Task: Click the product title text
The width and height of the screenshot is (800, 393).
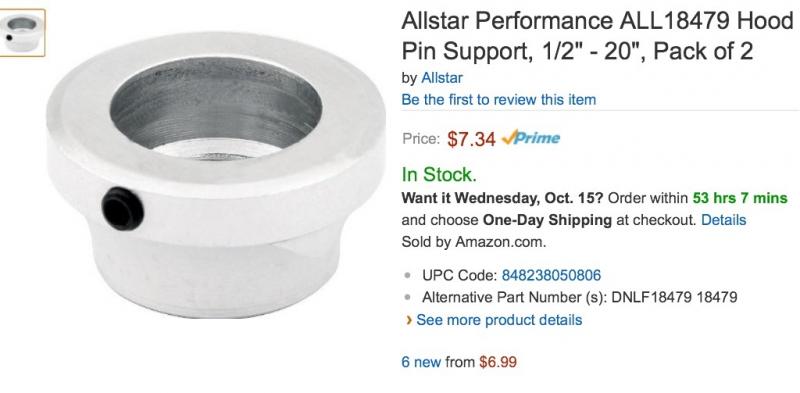Action: 597,36
